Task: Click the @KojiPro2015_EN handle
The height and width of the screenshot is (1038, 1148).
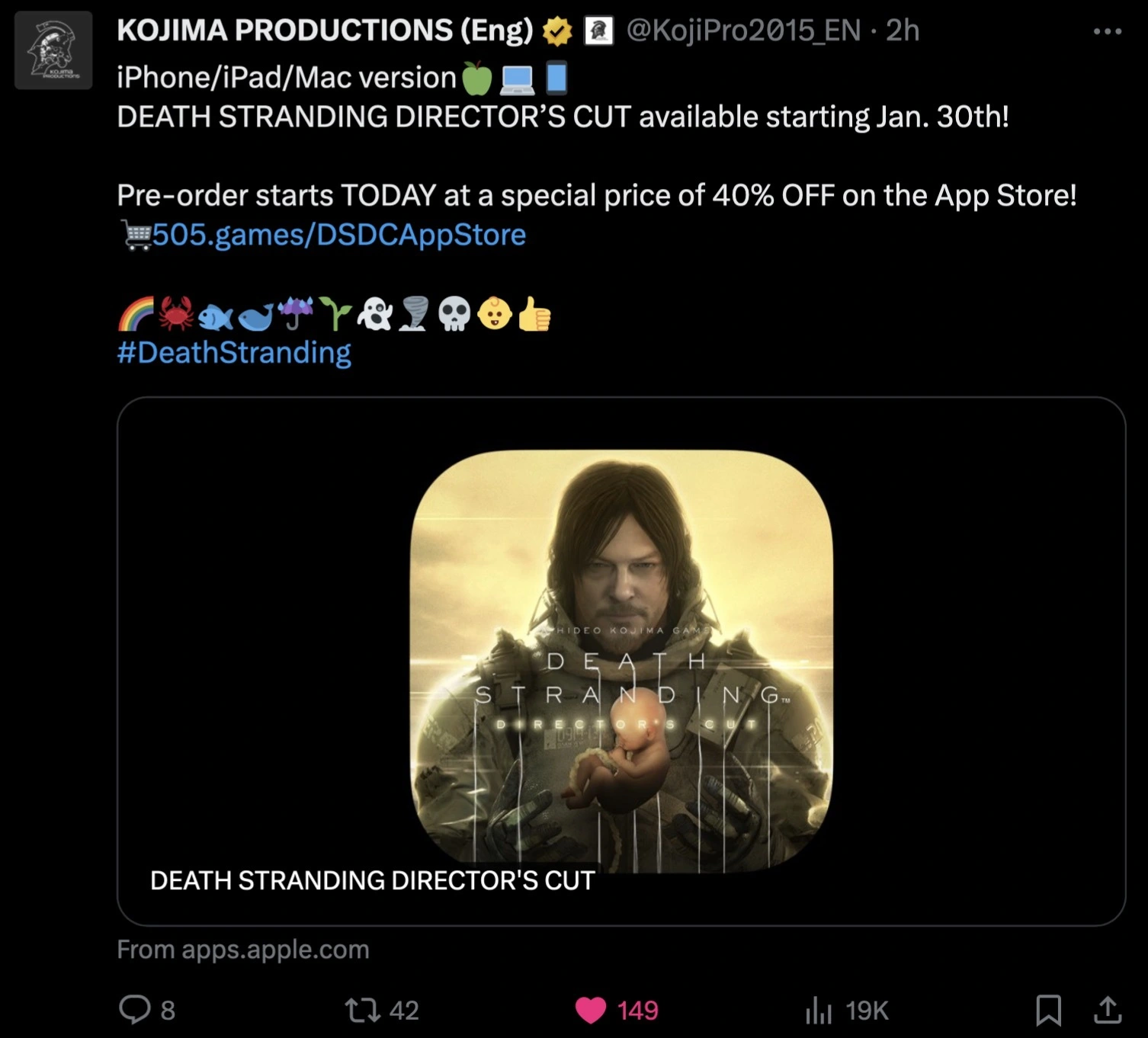Action: (743, 30)
